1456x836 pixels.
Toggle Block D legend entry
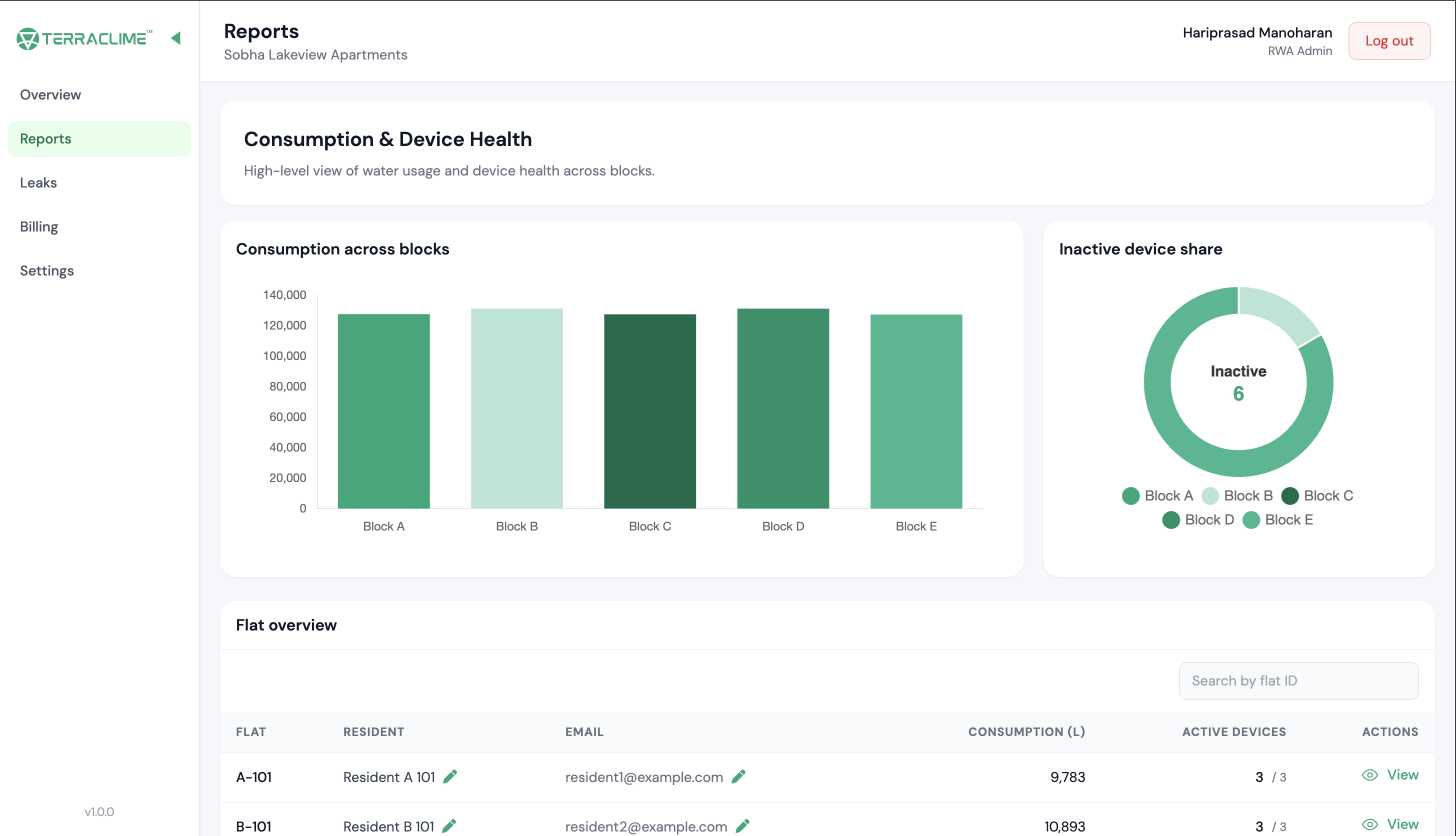(1198, 519)
